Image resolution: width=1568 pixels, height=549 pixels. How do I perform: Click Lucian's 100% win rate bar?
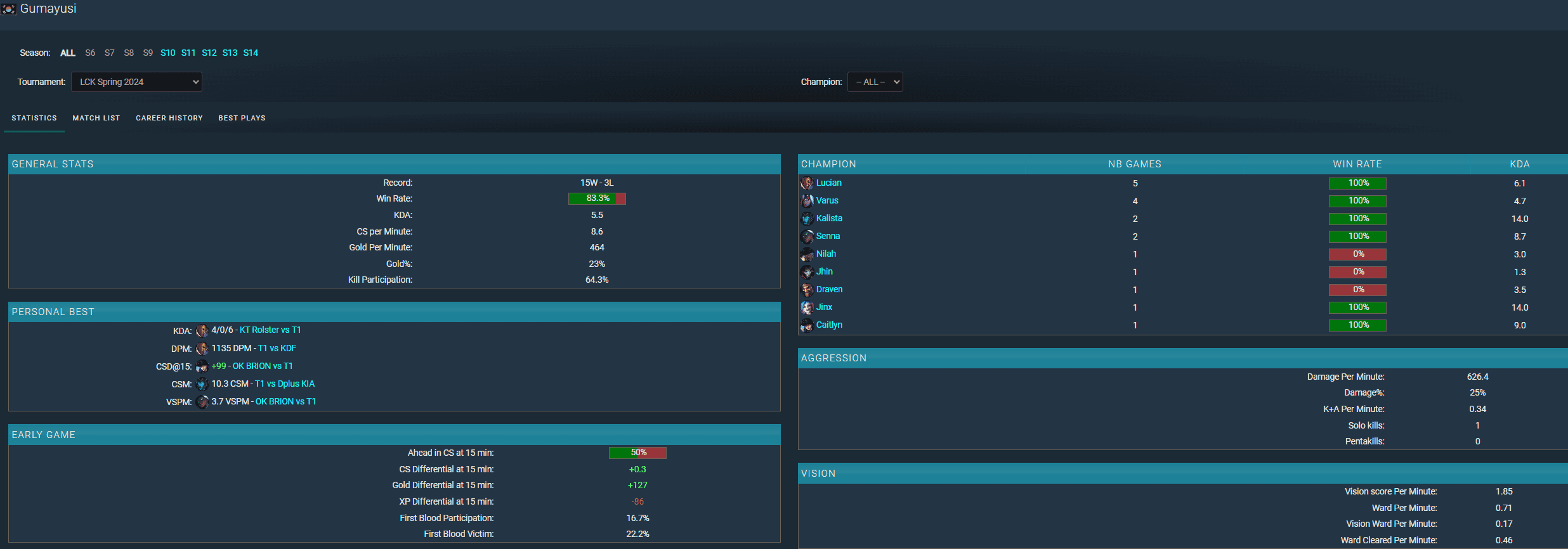click(1357, 183)
